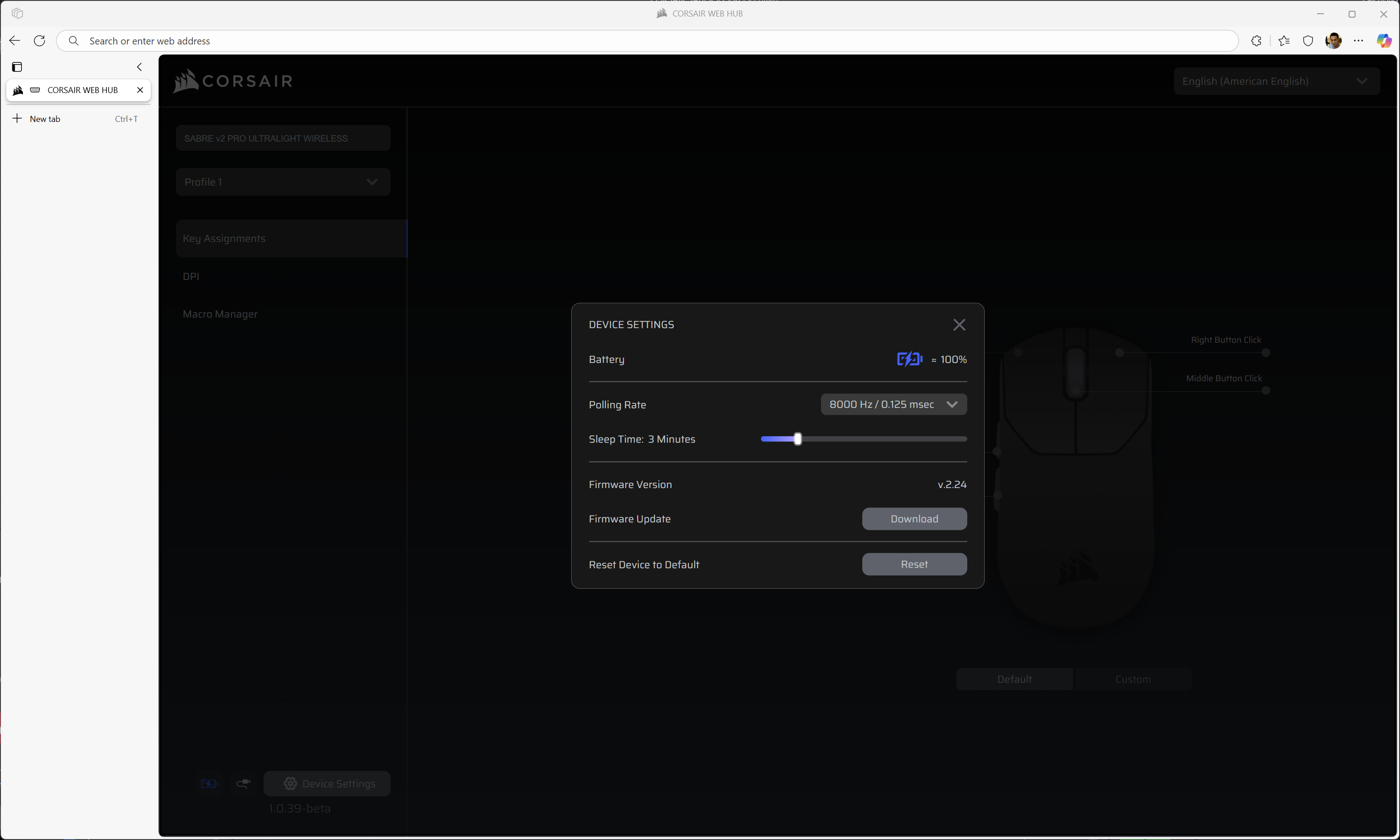Collapse the vertical tabs pane
This screenshot has height=840, width=1400.
(x=139, y=67)
